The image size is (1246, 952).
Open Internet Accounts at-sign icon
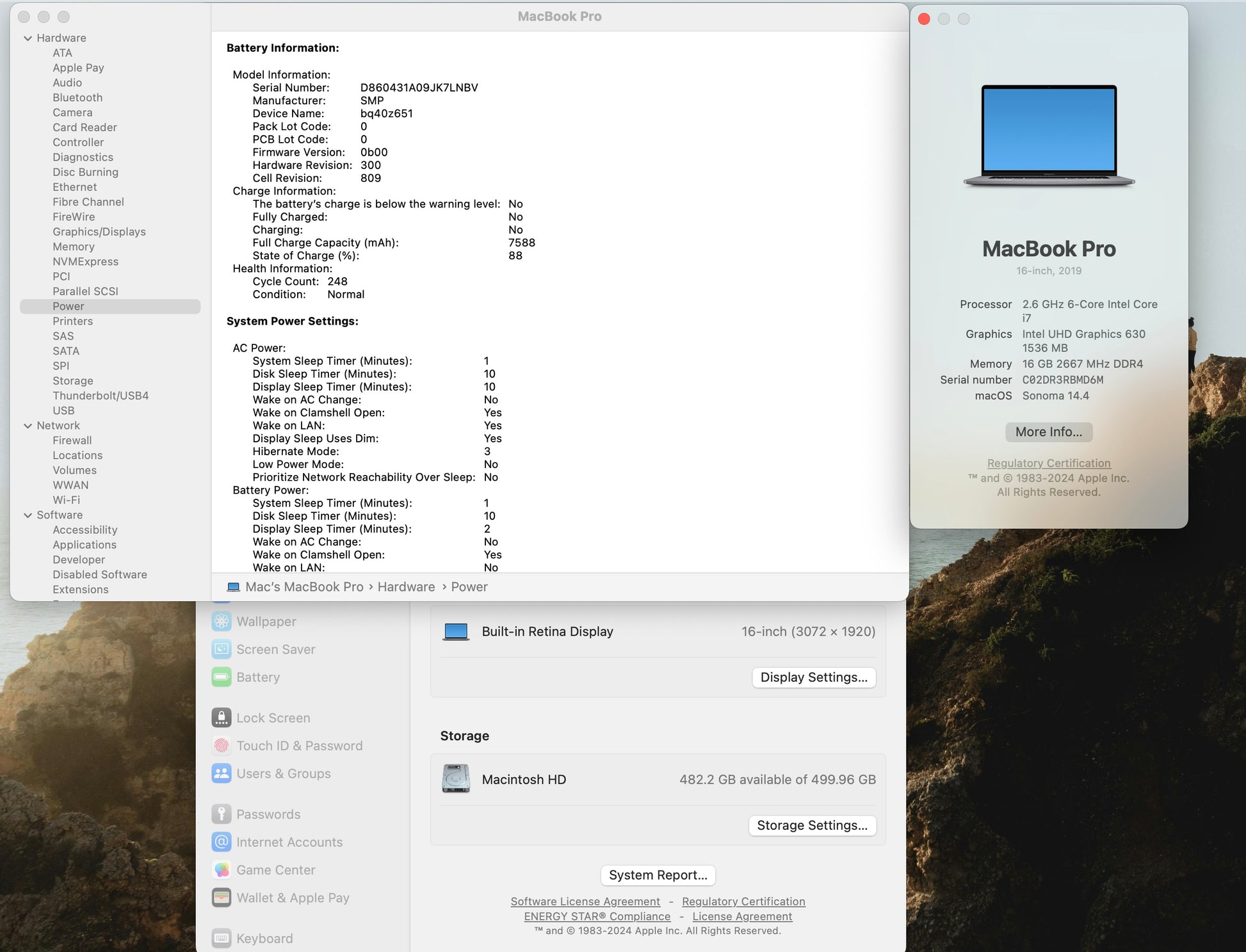(x=222, y=842)
